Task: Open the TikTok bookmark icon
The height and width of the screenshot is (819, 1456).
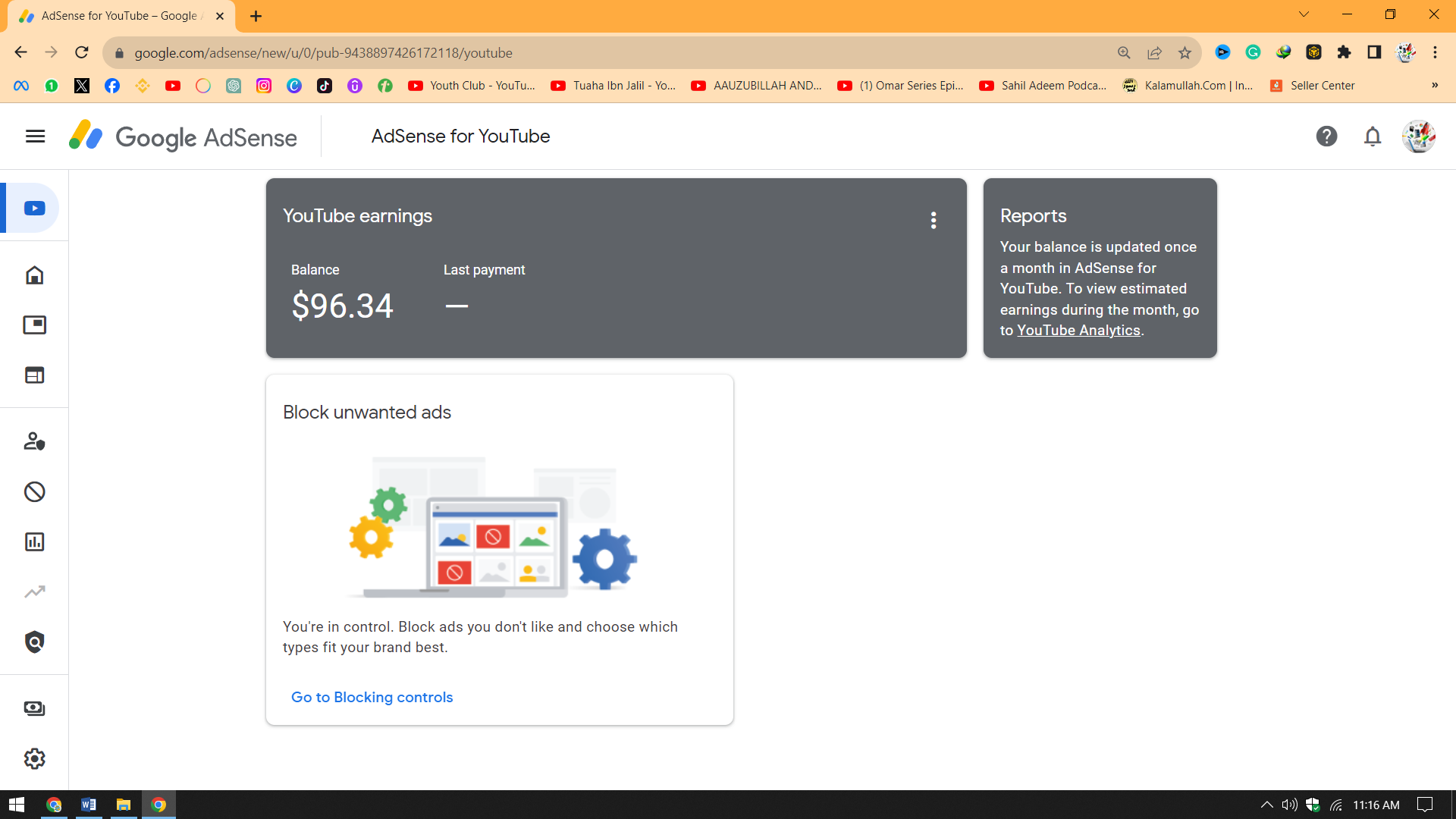Action: 325,86
